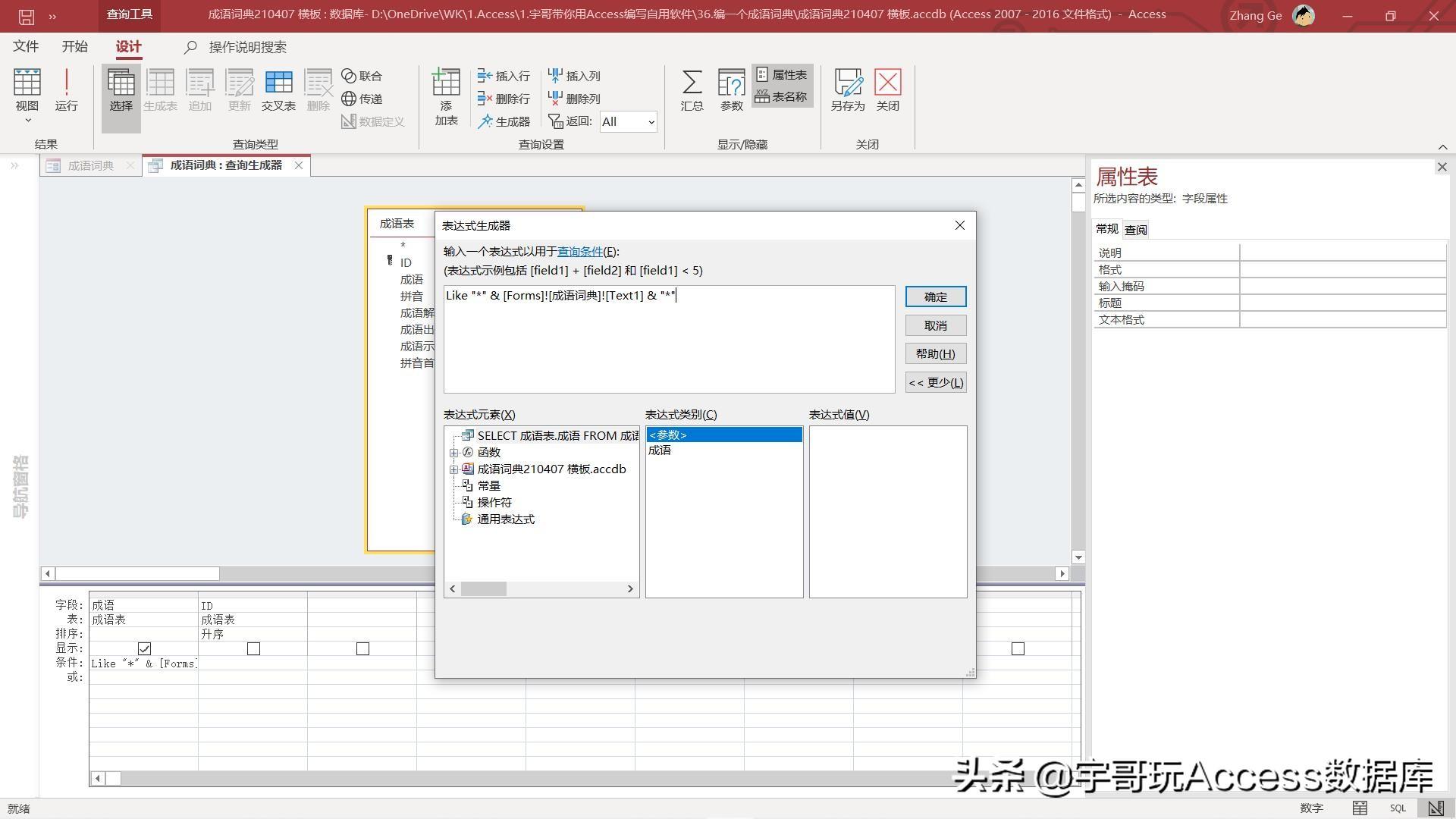The image size is (1456, 819).
Task: Click the 确定 button in expression builder
Action: pyautogui.click(x=935, y=297)
